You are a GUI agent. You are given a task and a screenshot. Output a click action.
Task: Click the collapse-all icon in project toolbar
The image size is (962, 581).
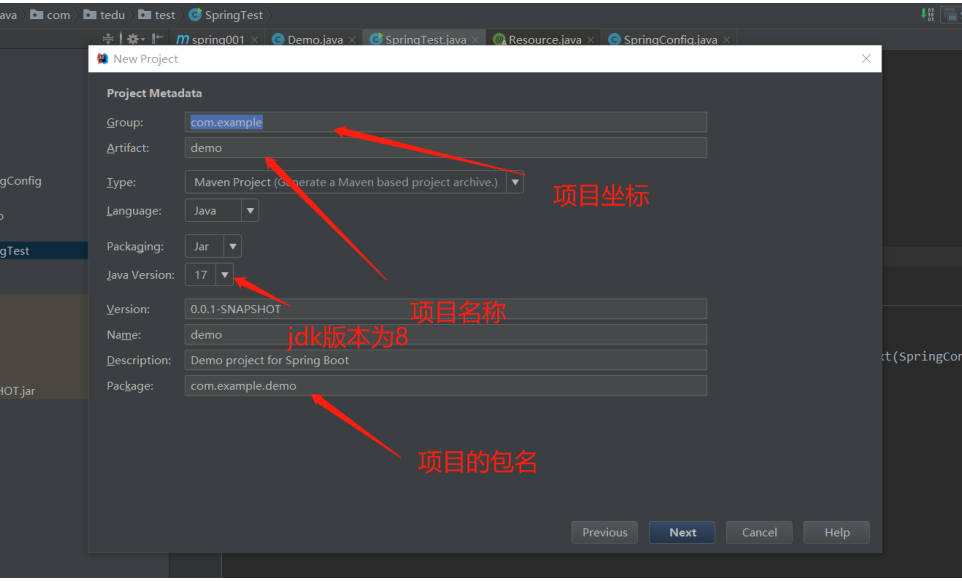(x=108, y=39)
